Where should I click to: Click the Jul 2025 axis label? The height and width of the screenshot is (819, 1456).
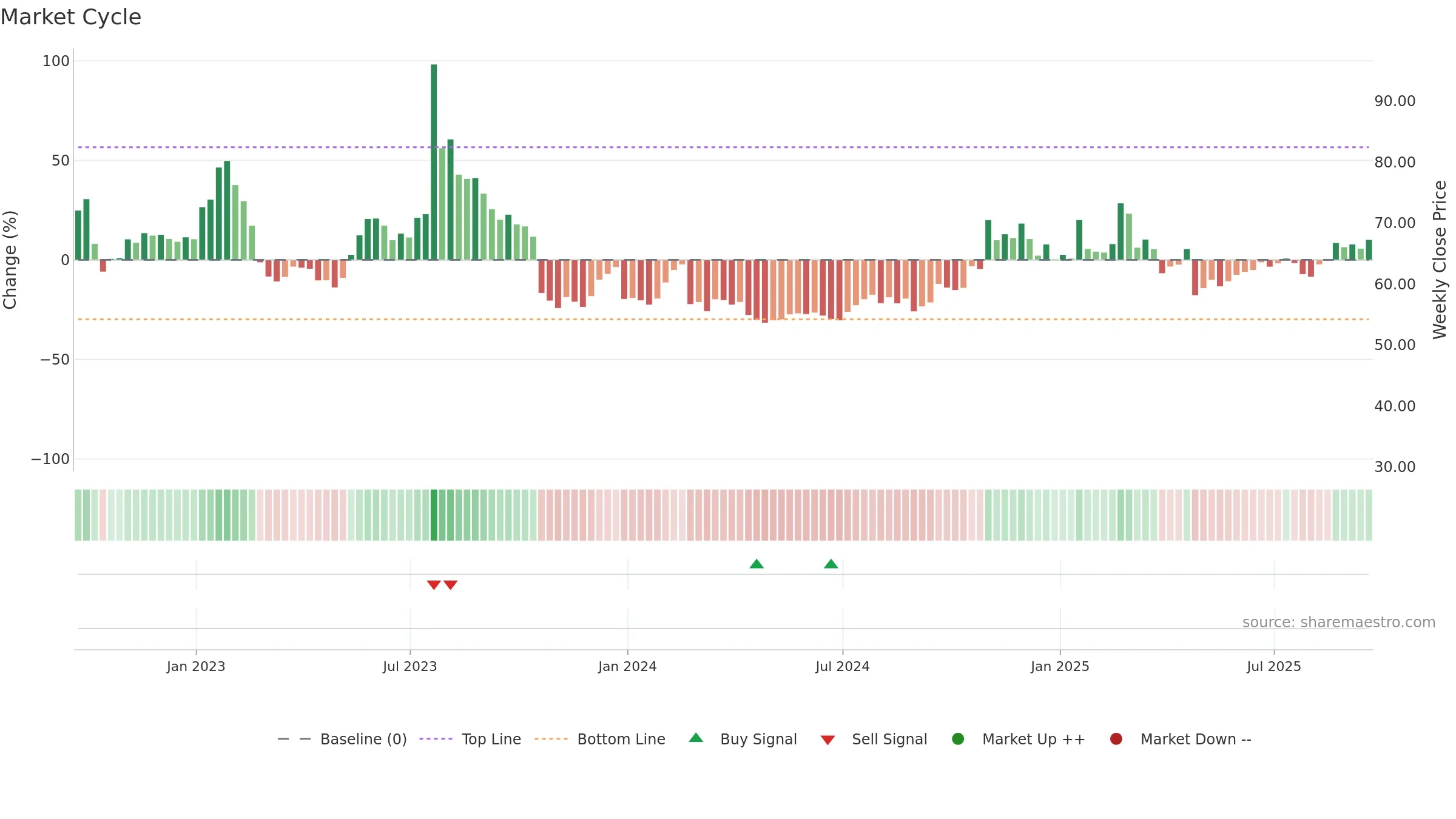pos(1274,667)
